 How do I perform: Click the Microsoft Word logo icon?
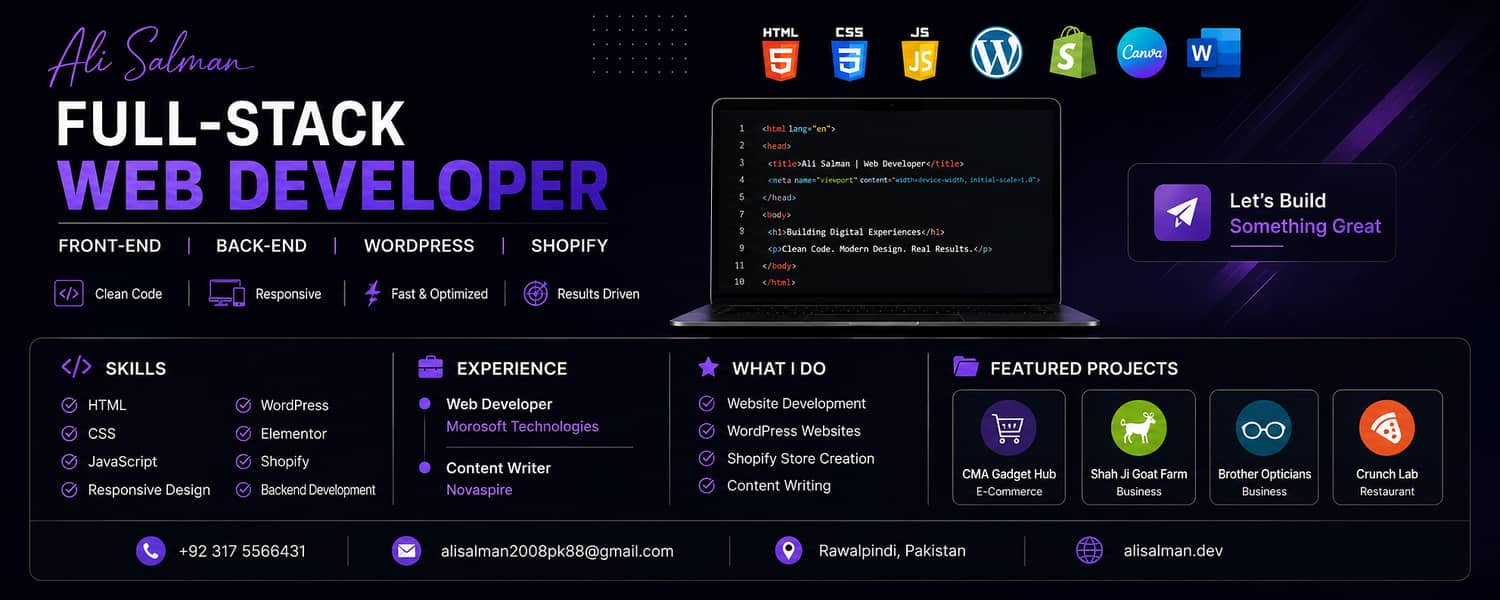coord(1213,53)
